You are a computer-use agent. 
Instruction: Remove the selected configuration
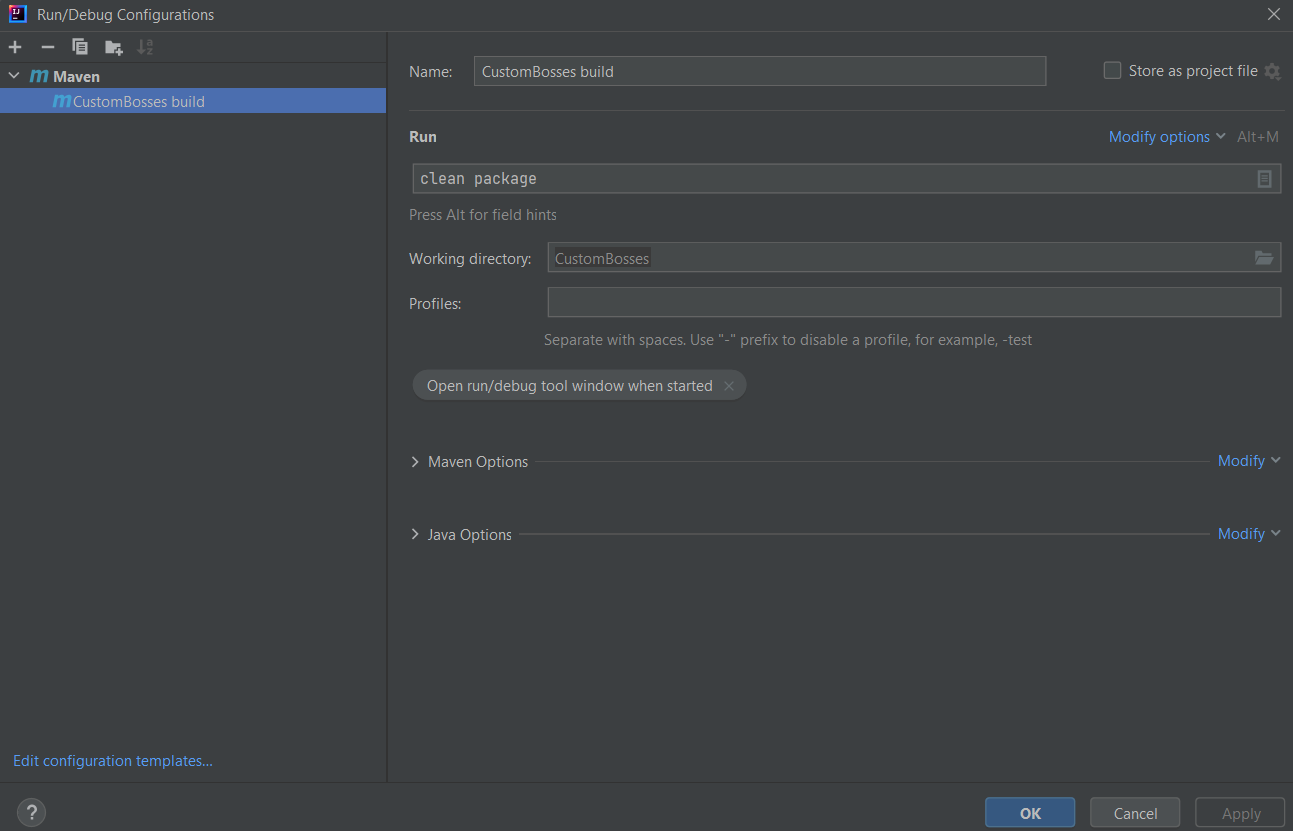(x=47, y=46)
